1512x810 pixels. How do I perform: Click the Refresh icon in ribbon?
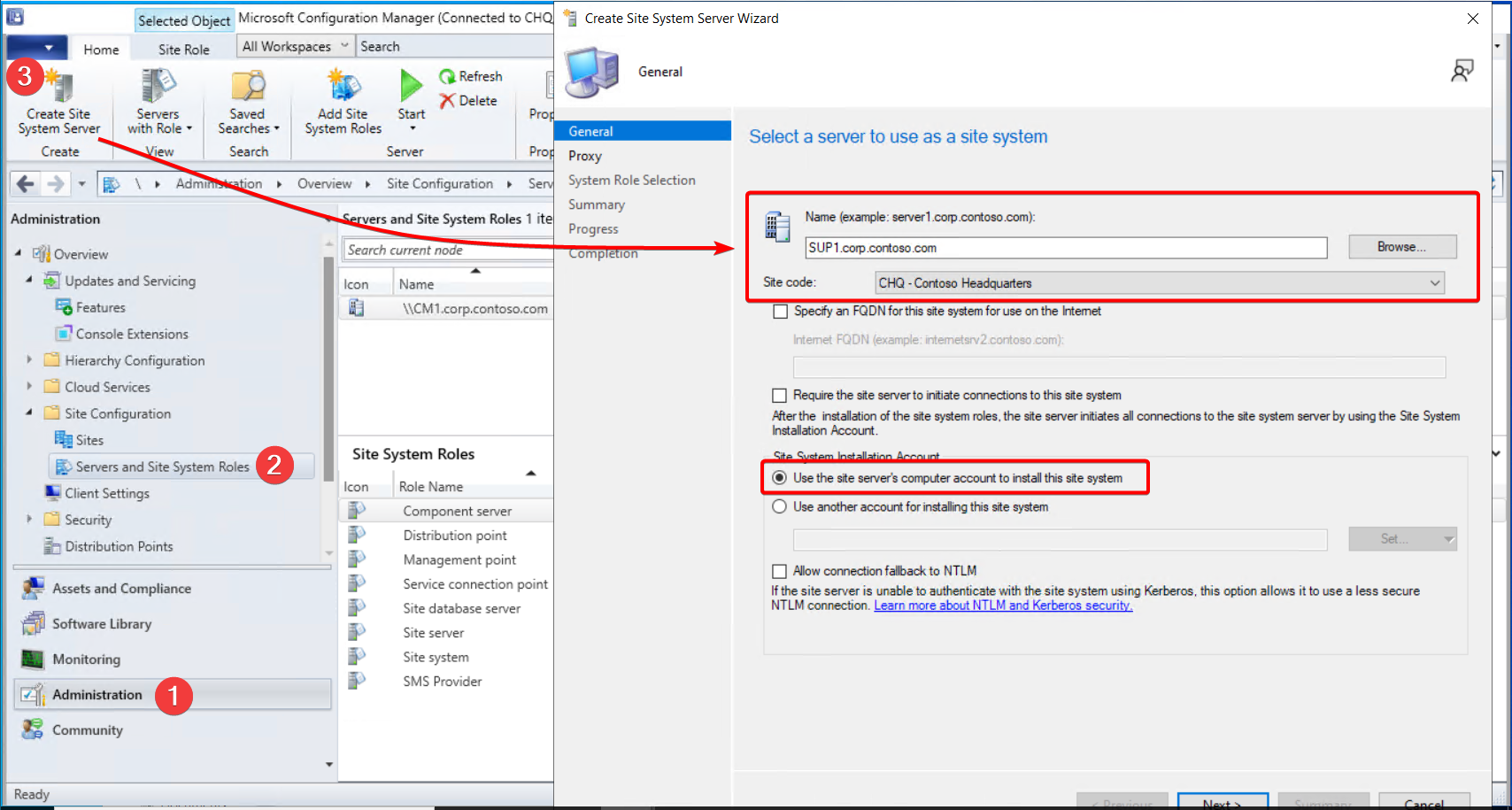point(447,77)
